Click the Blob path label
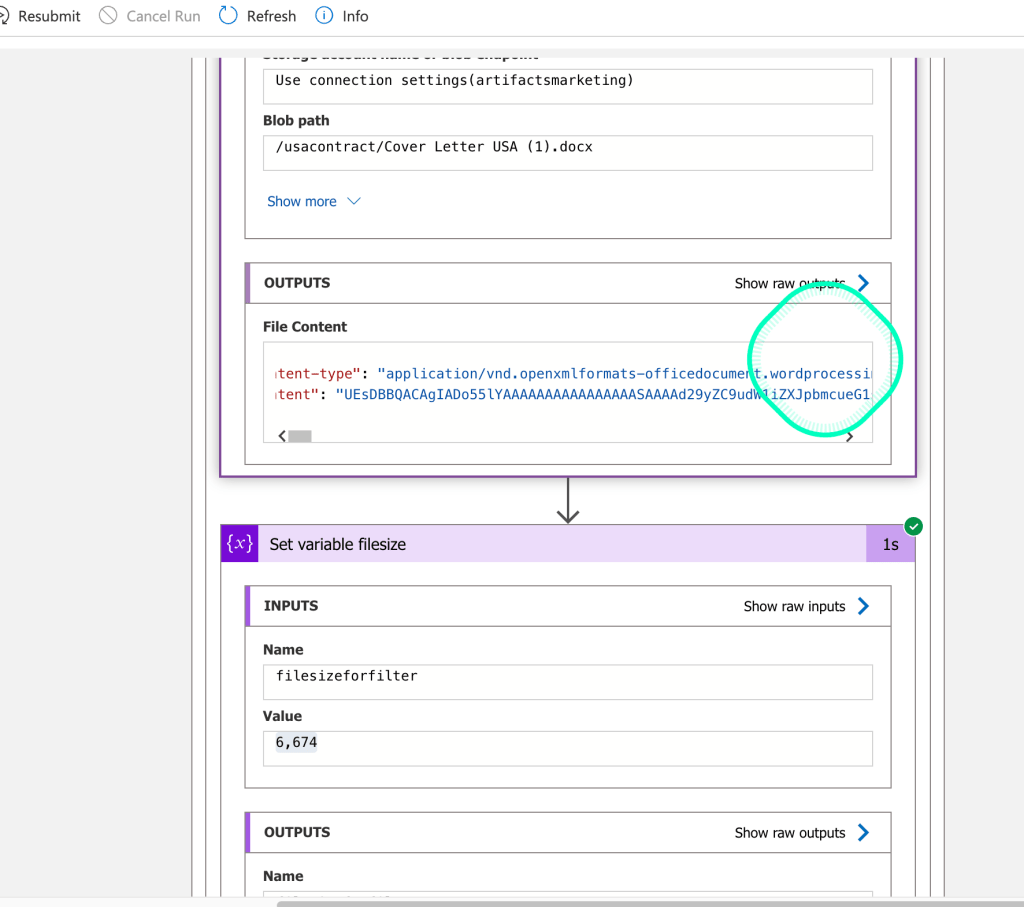Image resolution: width=1024 pixels, height=907 pixels. tap(296, 121)
